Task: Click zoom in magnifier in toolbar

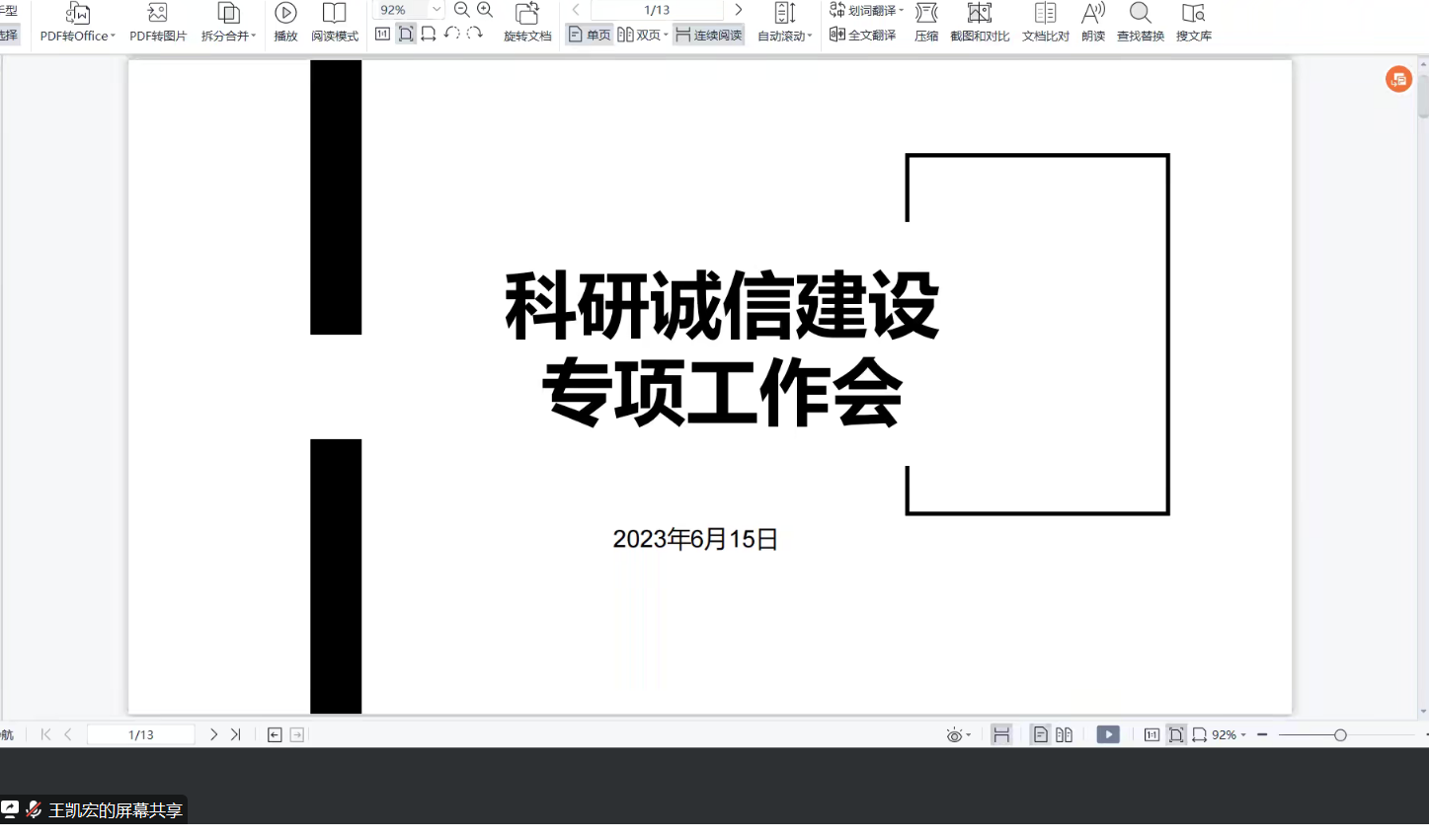Action: point(485,10)
